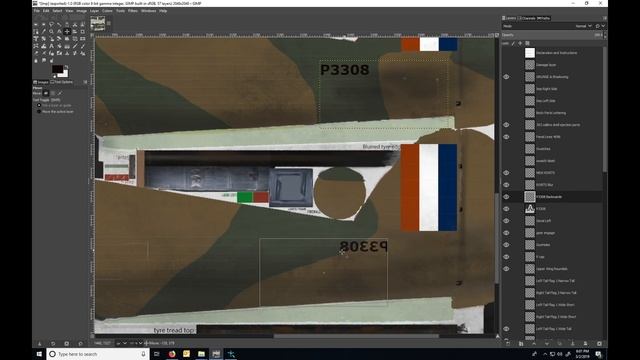The image size is (640, 360).
Task: Select the Color Picker tool
Action: [44, 31]
